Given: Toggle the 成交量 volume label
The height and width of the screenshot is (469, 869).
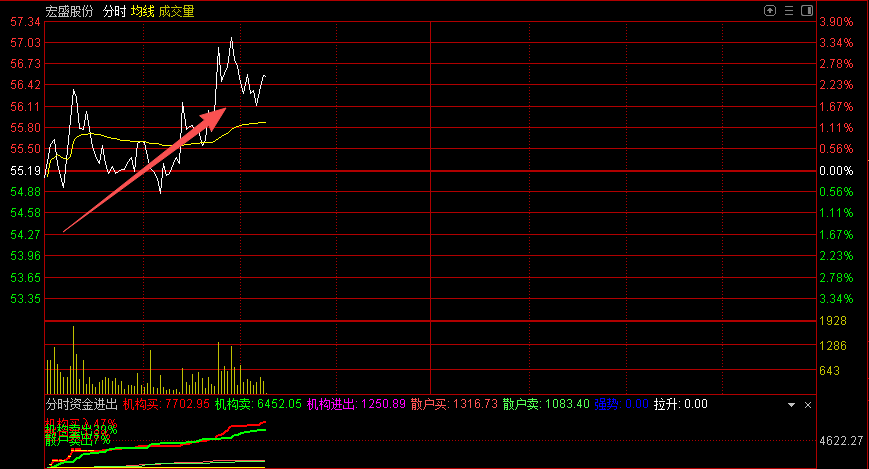Looking at the screenshot, I should 177,11.
